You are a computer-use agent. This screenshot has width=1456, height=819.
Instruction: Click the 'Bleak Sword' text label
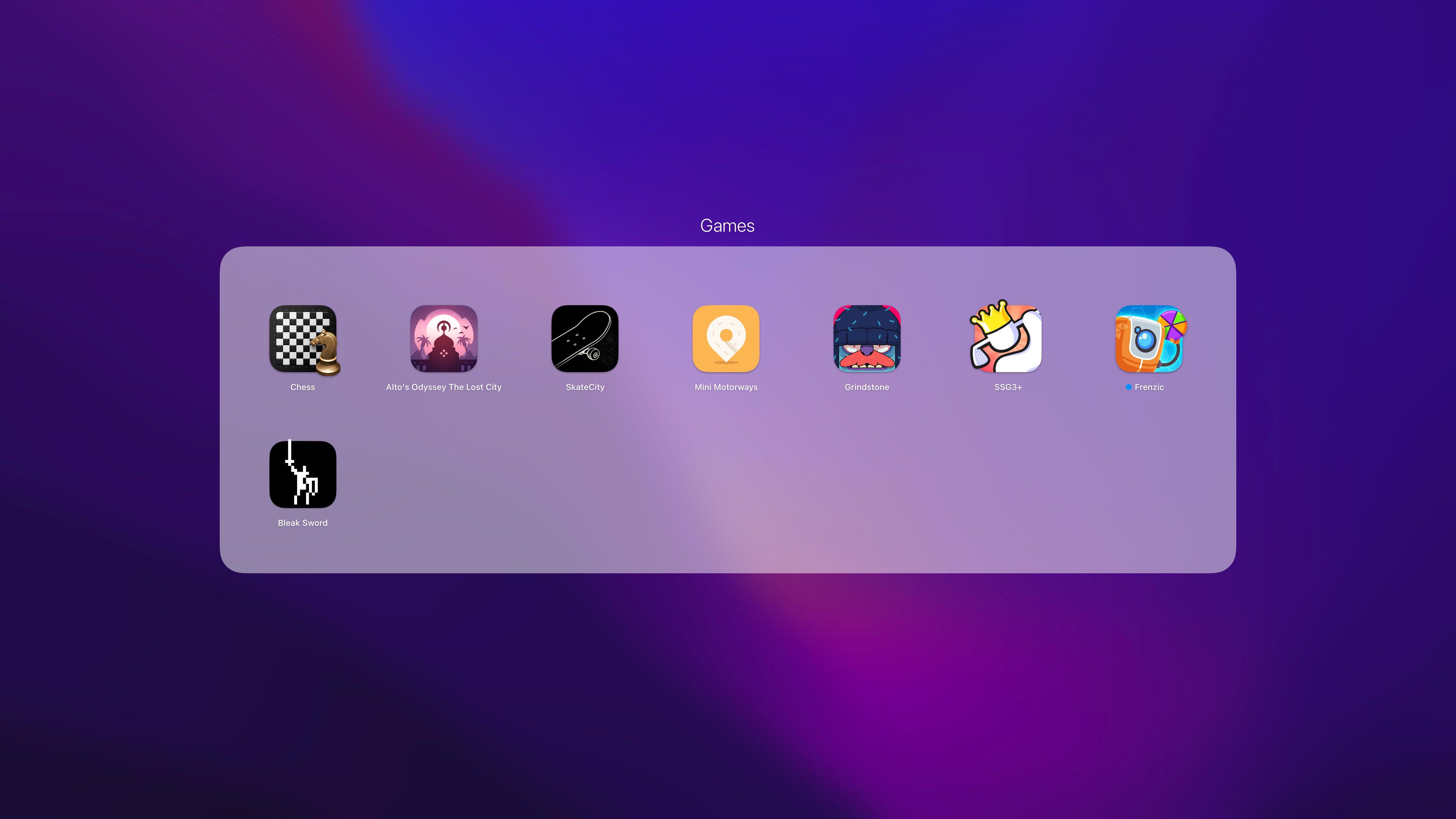(302, 523)
